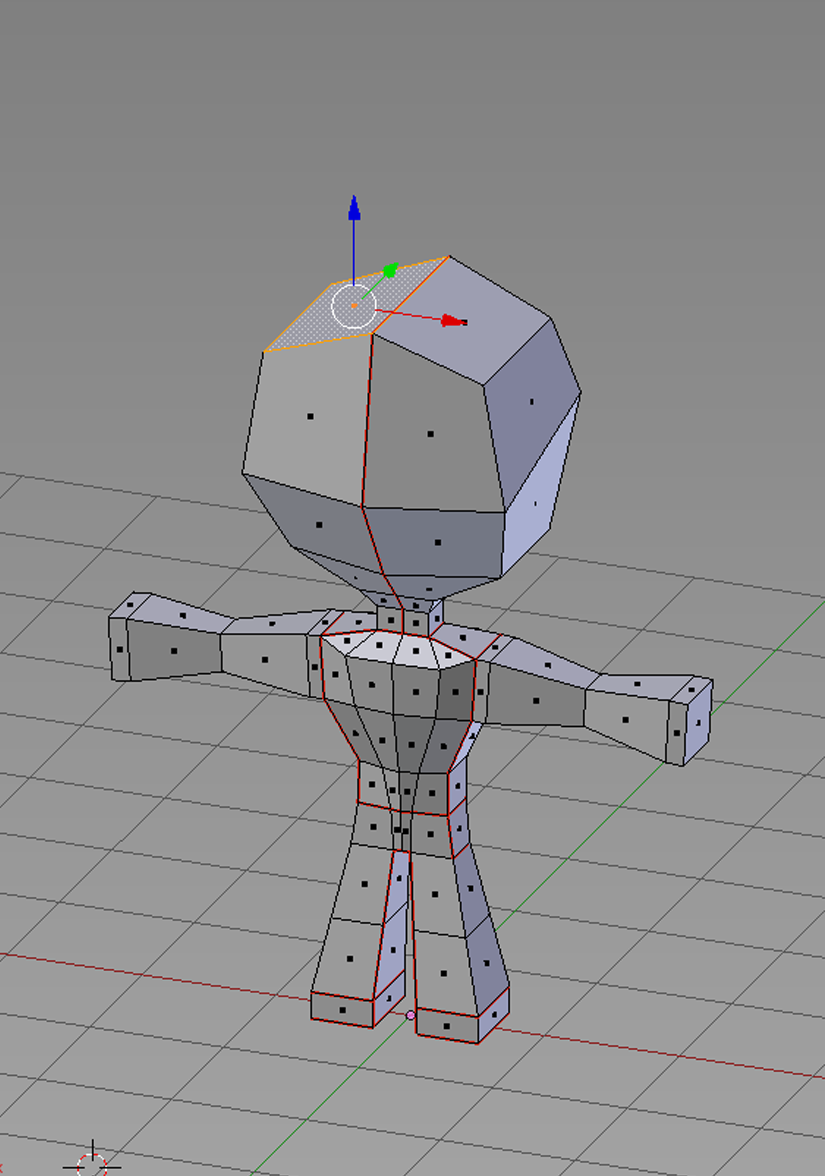The height and width of the screenshot is (1176, 825).
Task: Select the screen-right foot front face dot
Action: tap(446, 1025)
